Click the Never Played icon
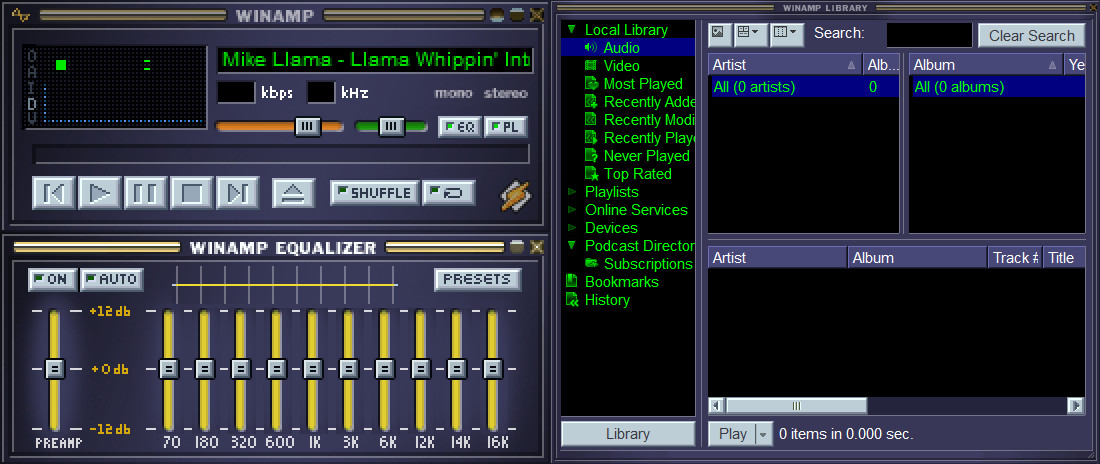This screenshot has width=1100, height=464. pos(591,156)
